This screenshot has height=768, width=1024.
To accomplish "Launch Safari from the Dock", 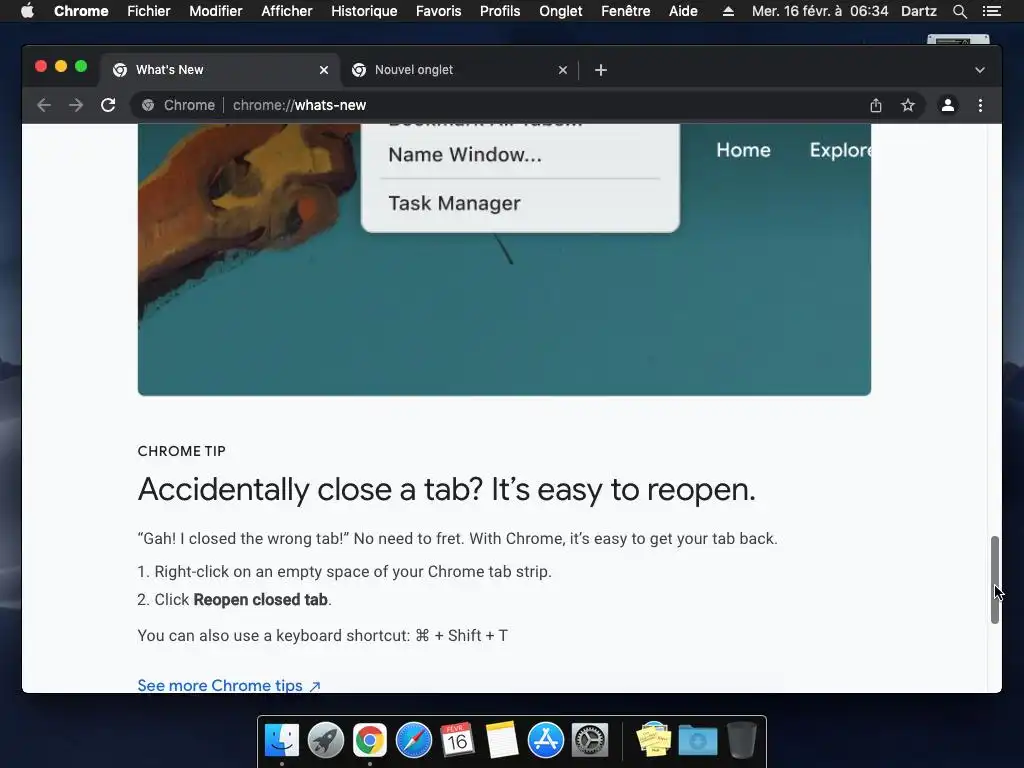I will point(413,741).
